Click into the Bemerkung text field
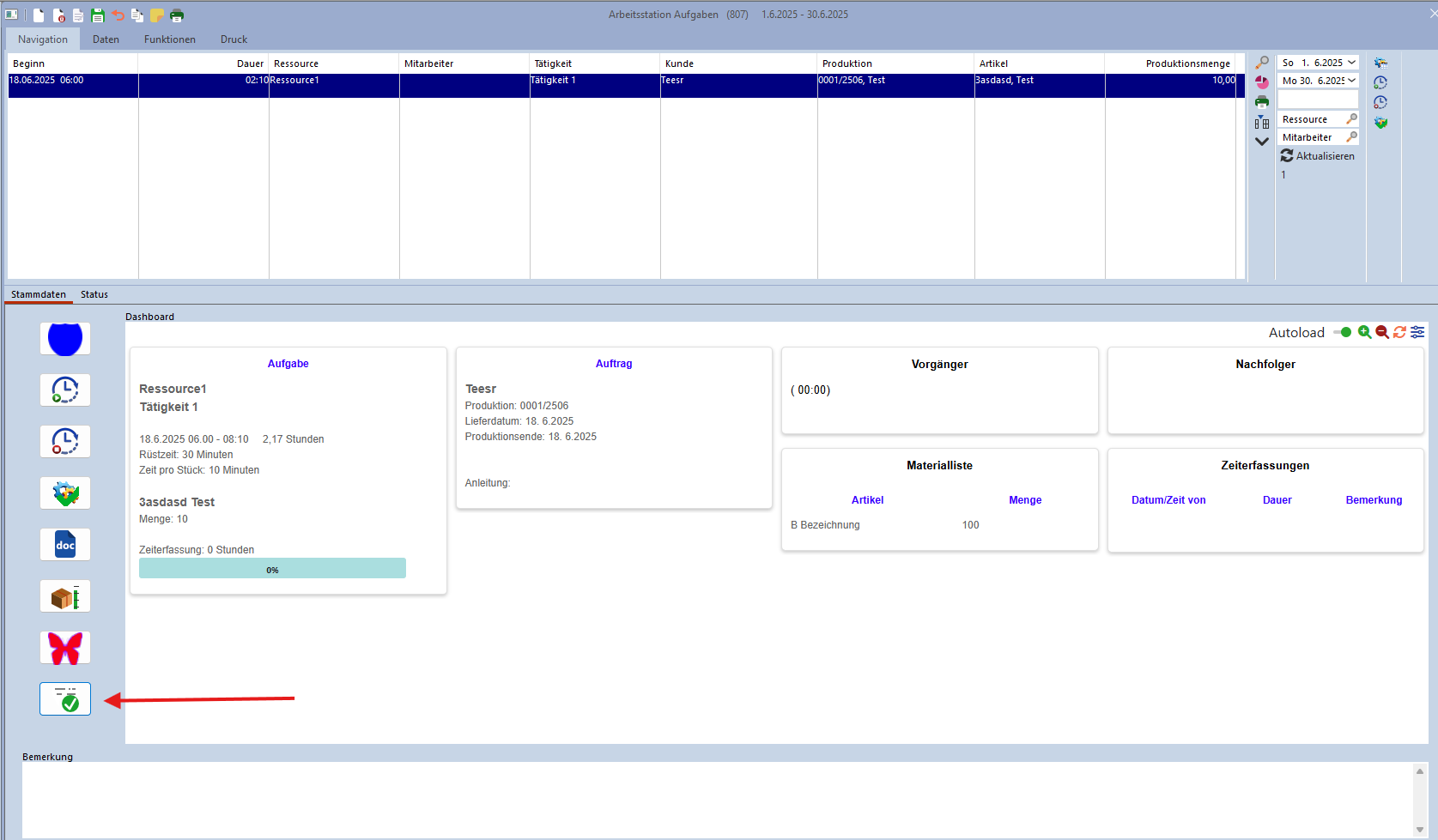Screen dimensions: 1438x840 [x=713, y=798]
